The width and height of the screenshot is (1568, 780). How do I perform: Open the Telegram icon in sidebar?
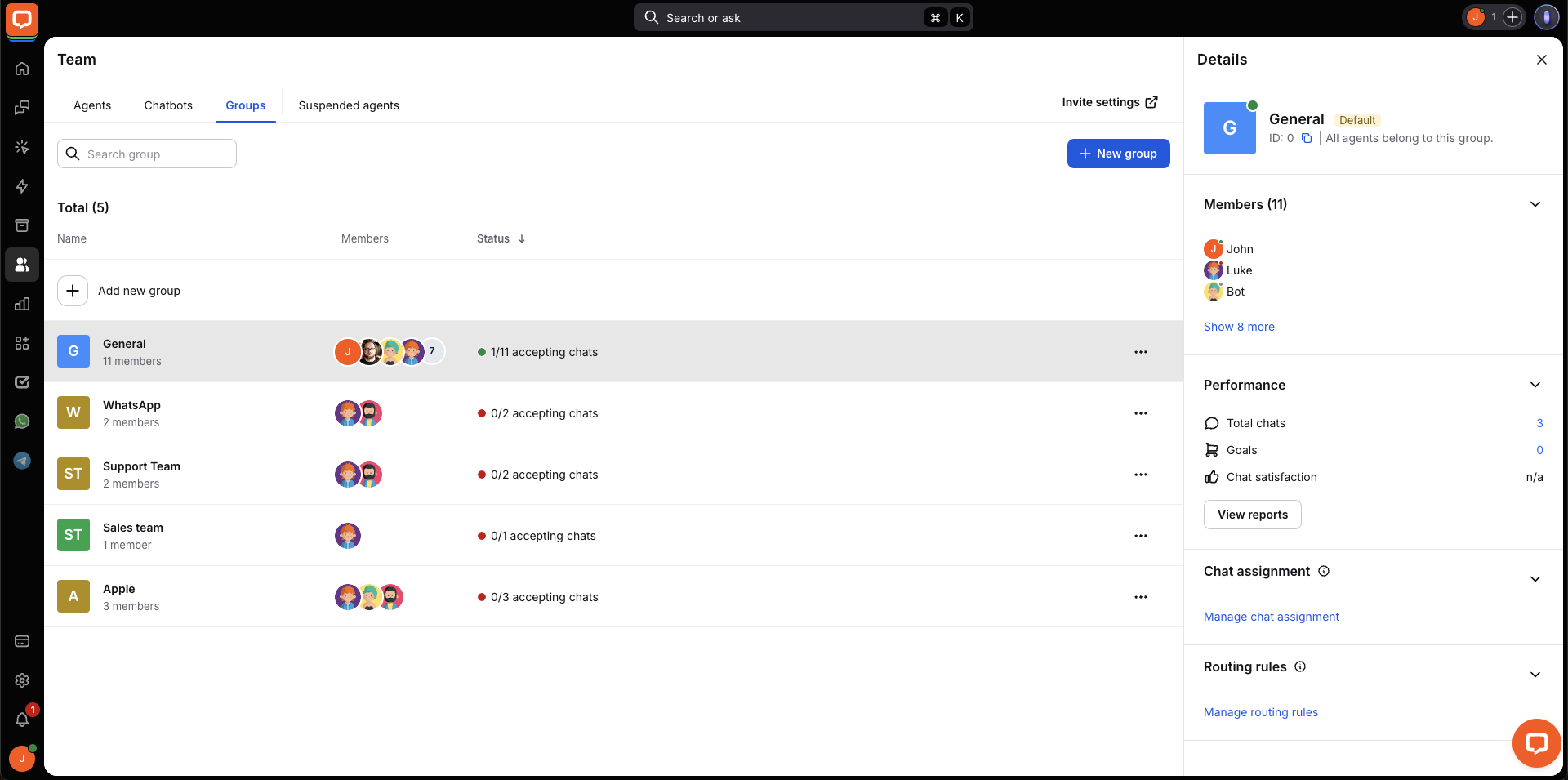(22, 461)
